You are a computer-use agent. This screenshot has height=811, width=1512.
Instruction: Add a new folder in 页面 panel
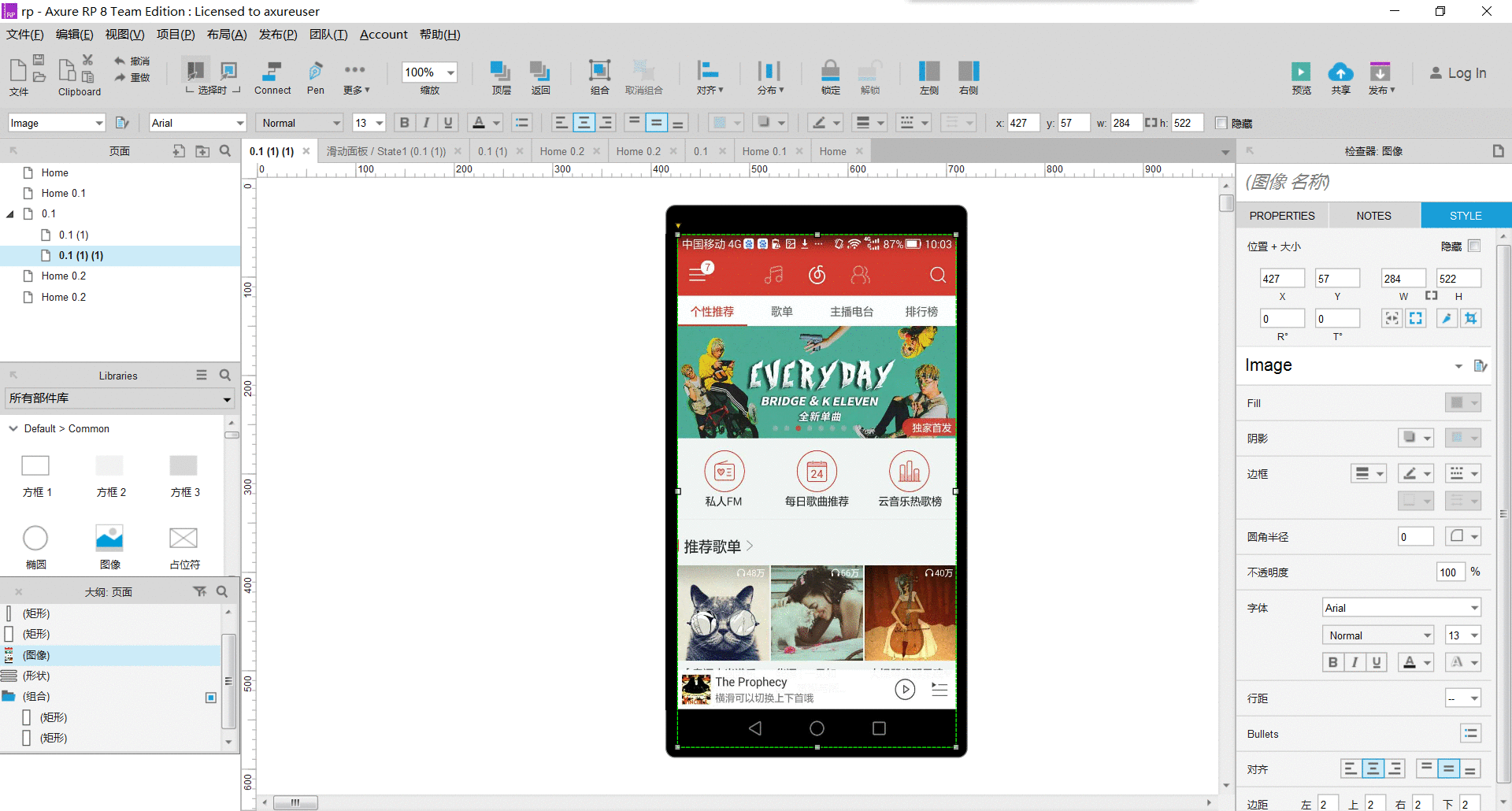coord(202,150)
